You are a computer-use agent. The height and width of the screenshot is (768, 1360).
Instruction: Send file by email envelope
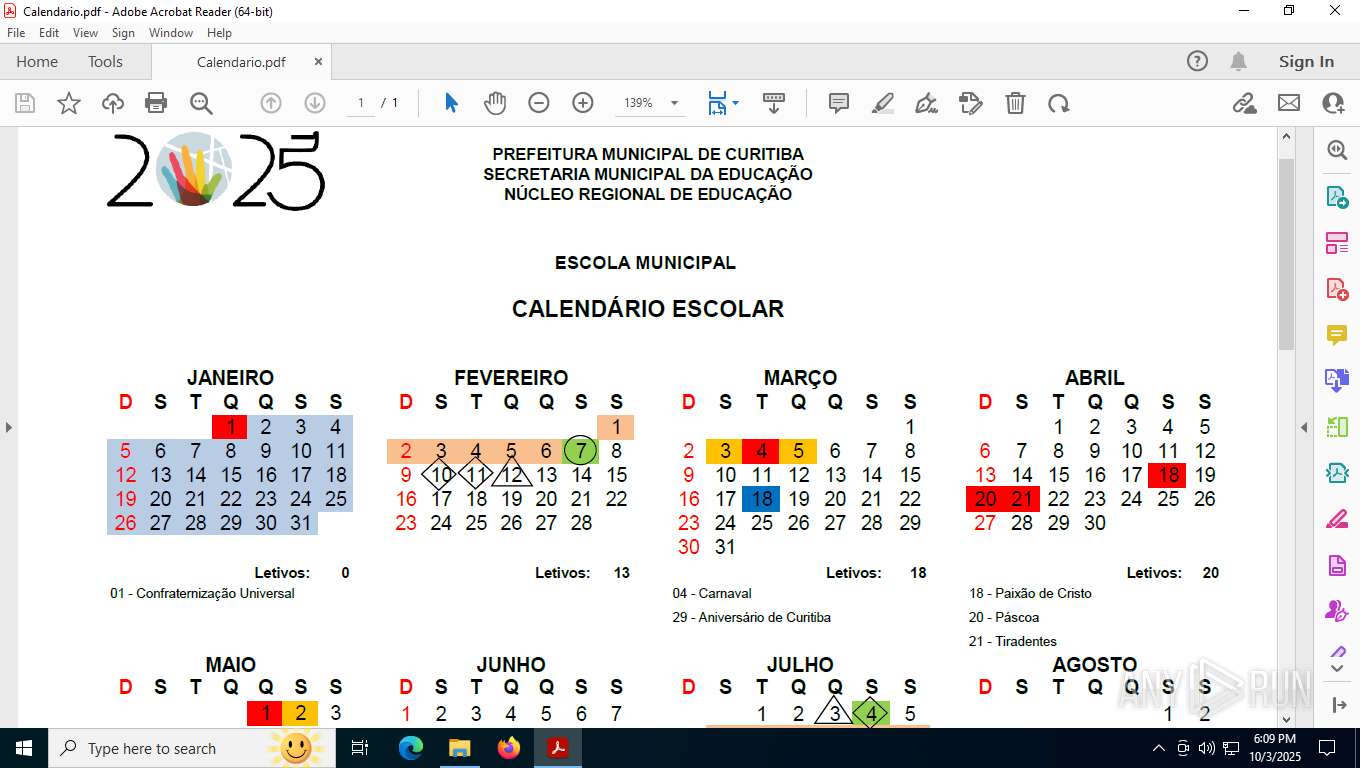click(x=1289, y=103)
